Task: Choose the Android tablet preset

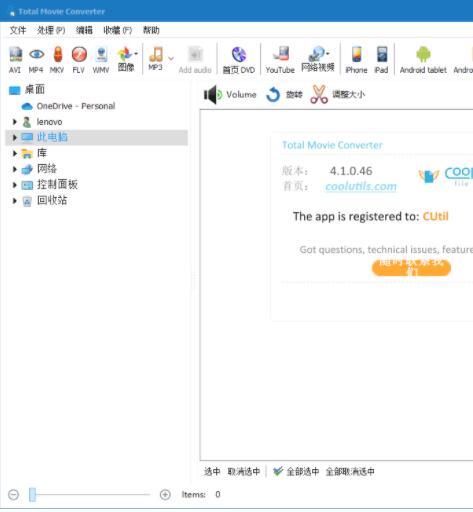Action: [x=423, y=60]
